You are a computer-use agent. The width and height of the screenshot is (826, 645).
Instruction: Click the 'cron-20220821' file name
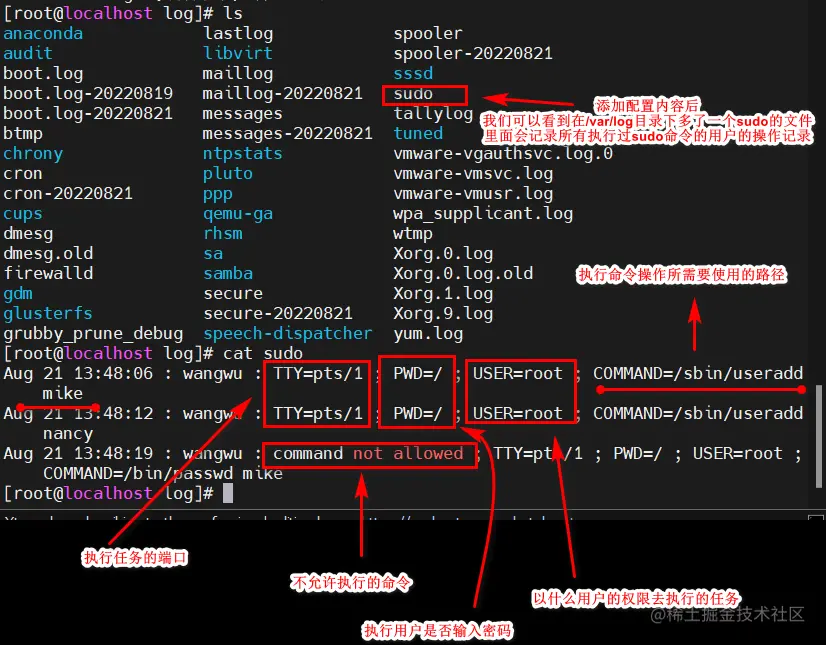[68, 193]
